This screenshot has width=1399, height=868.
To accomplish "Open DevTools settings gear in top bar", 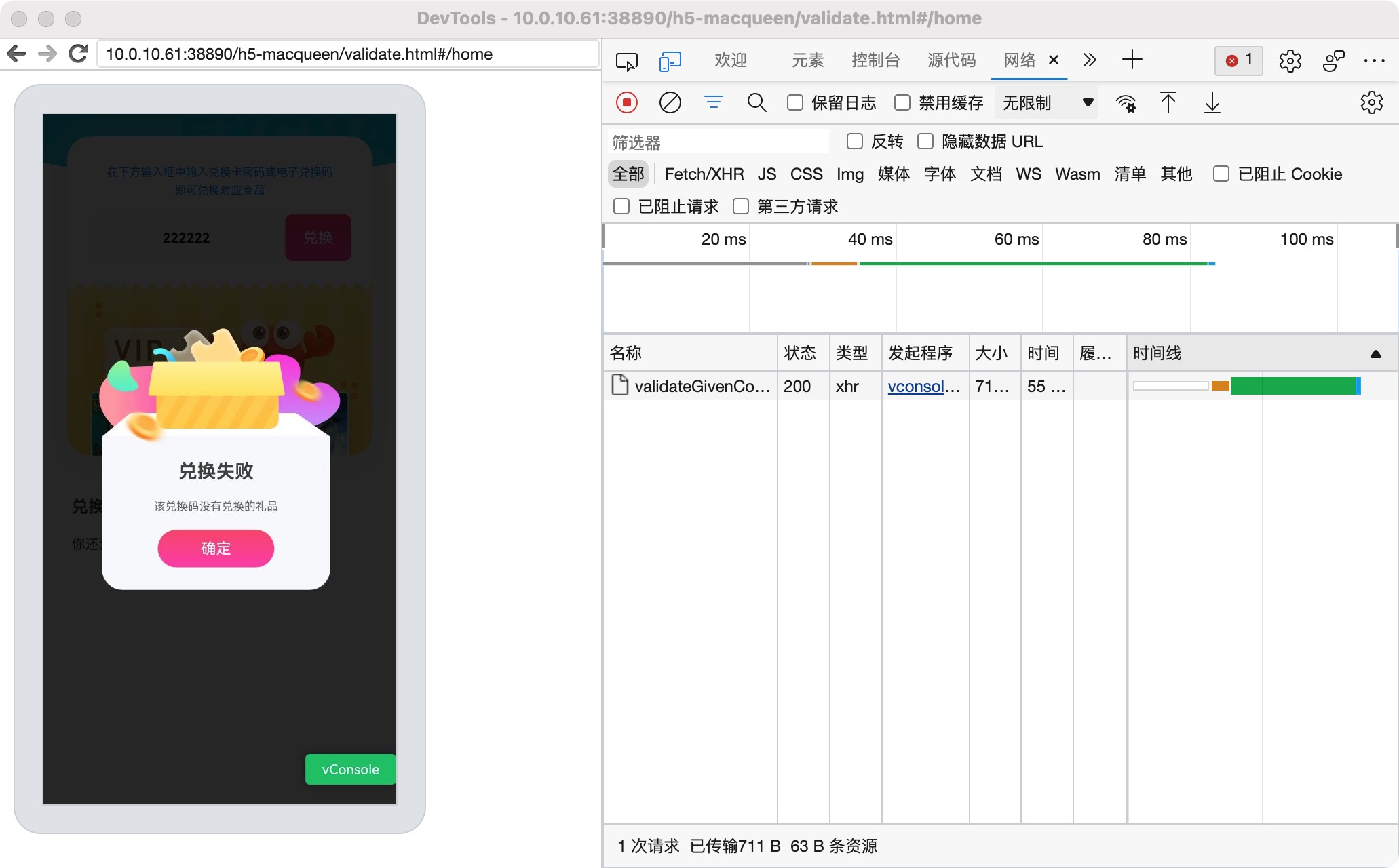I will (x=1290, y=61).
